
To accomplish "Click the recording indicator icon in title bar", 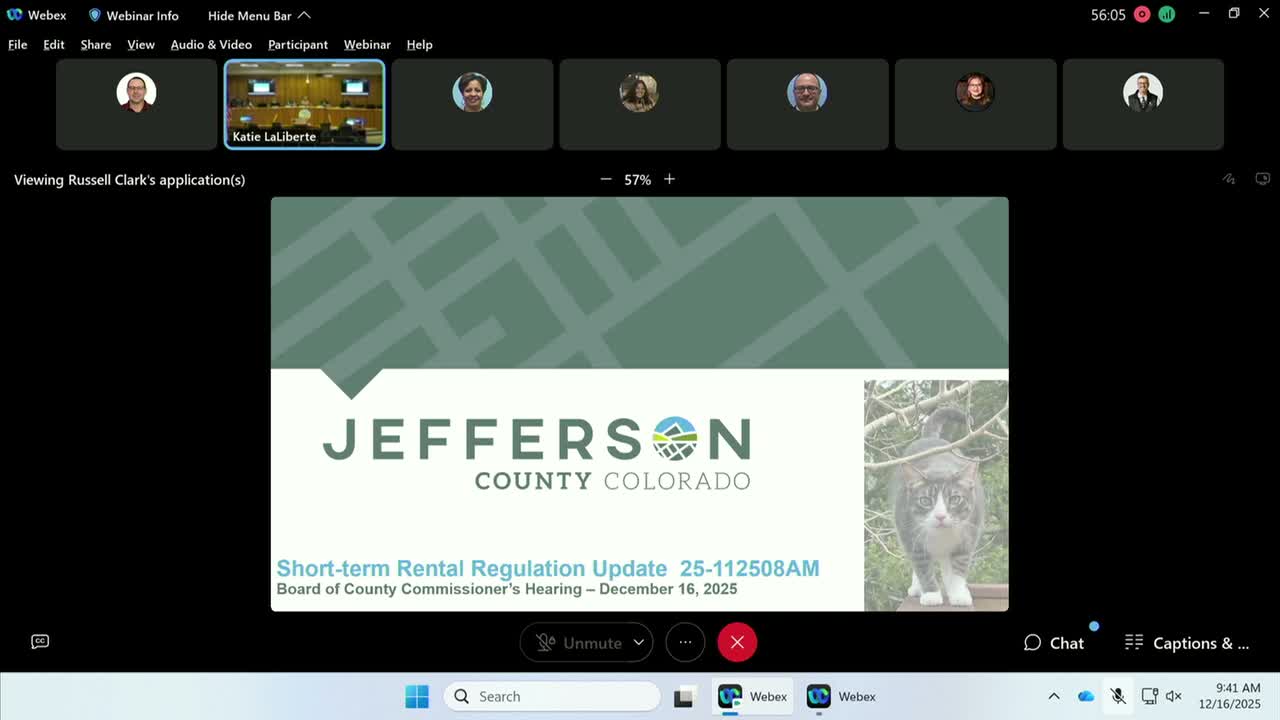I will pos(1142,15).
